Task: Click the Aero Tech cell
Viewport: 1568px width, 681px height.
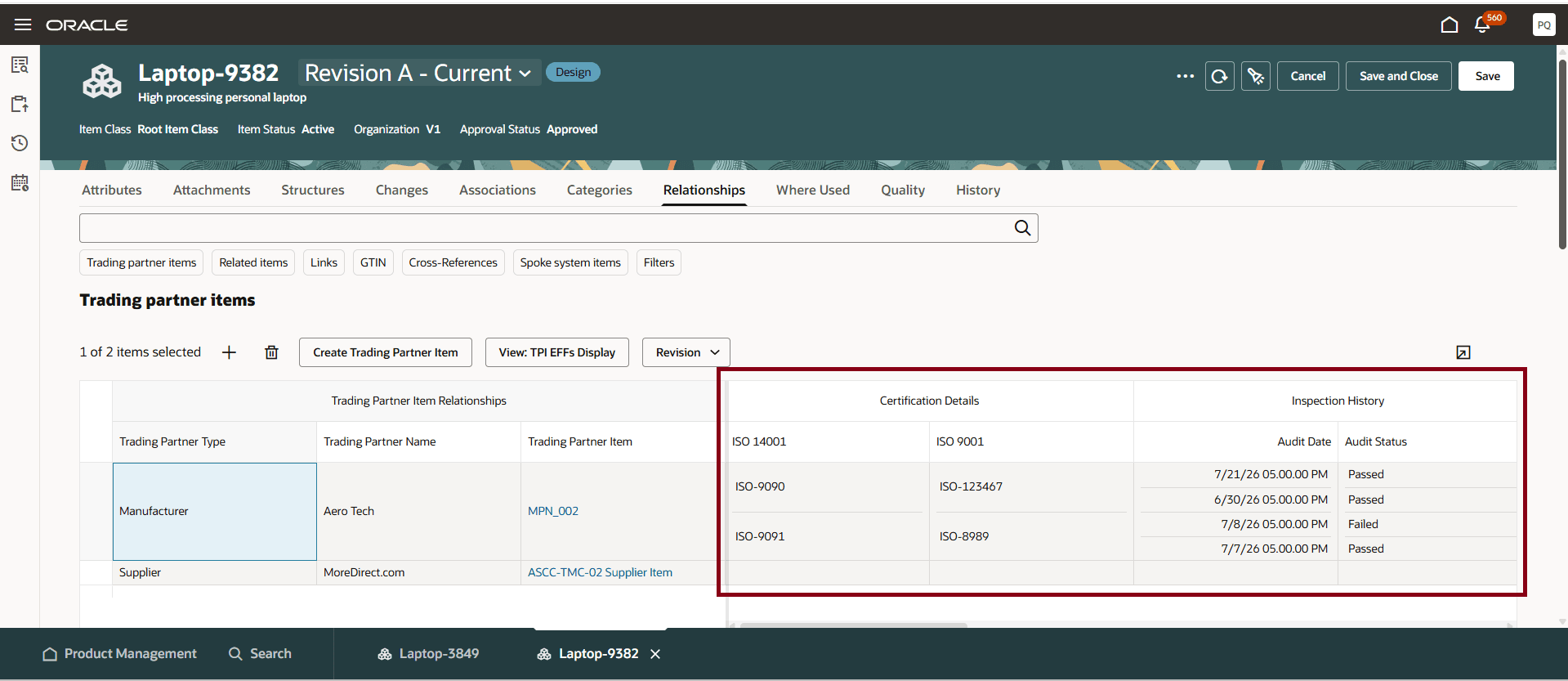Action: coord(419,512)
